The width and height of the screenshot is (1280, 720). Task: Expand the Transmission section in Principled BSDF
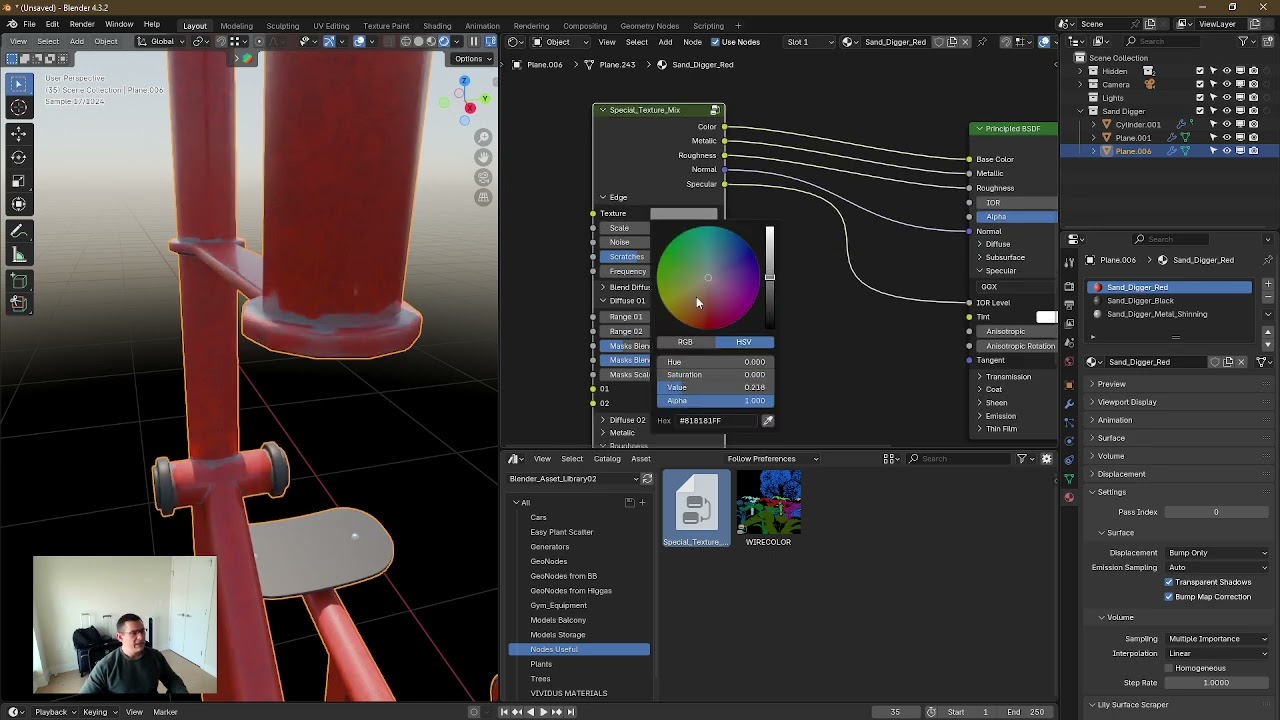pos(1007,377)
